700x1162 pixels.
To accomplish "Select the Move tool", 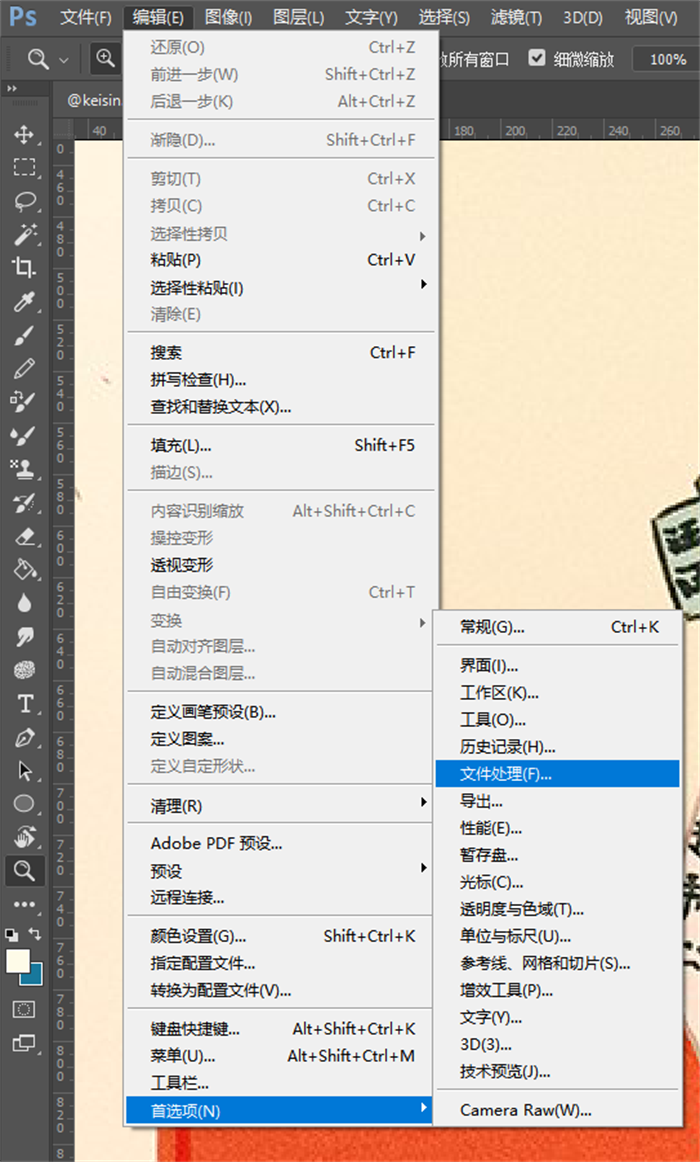I will pyautogui.click(x=24, y=134).
